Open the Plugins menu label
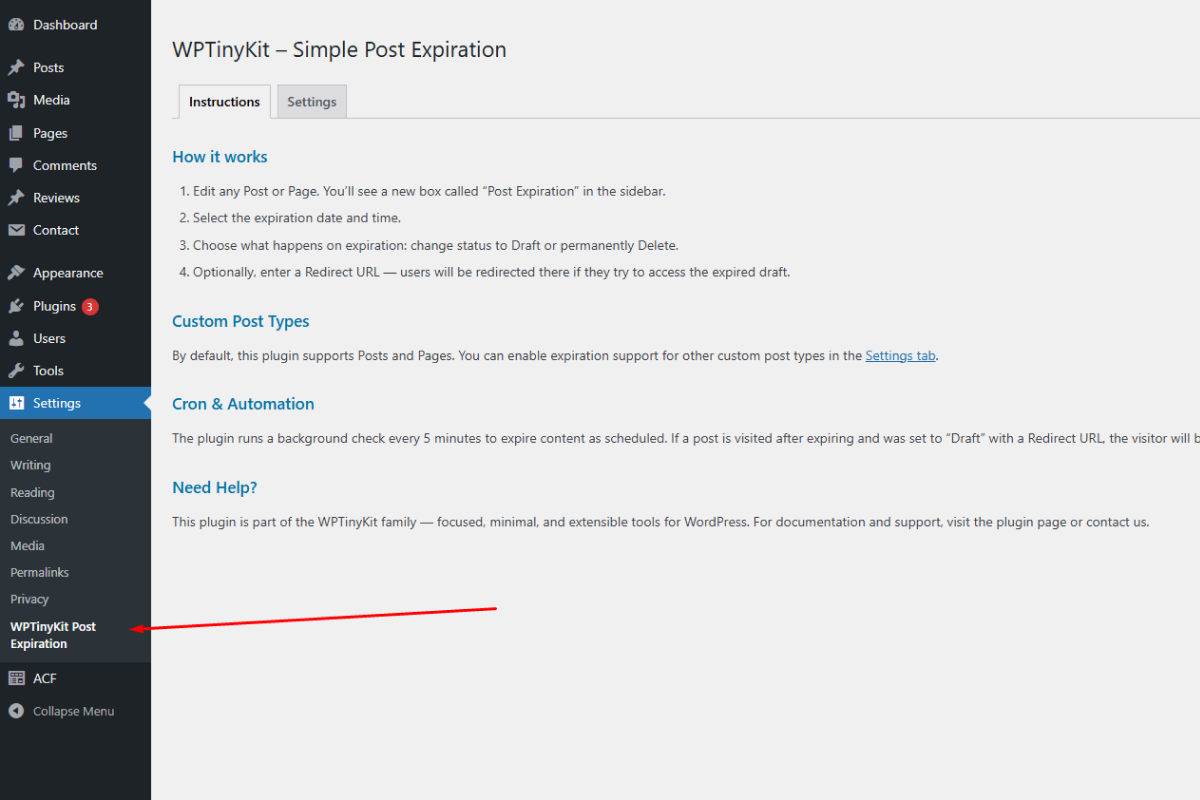The image size is (1200, 800). (54, 306)
